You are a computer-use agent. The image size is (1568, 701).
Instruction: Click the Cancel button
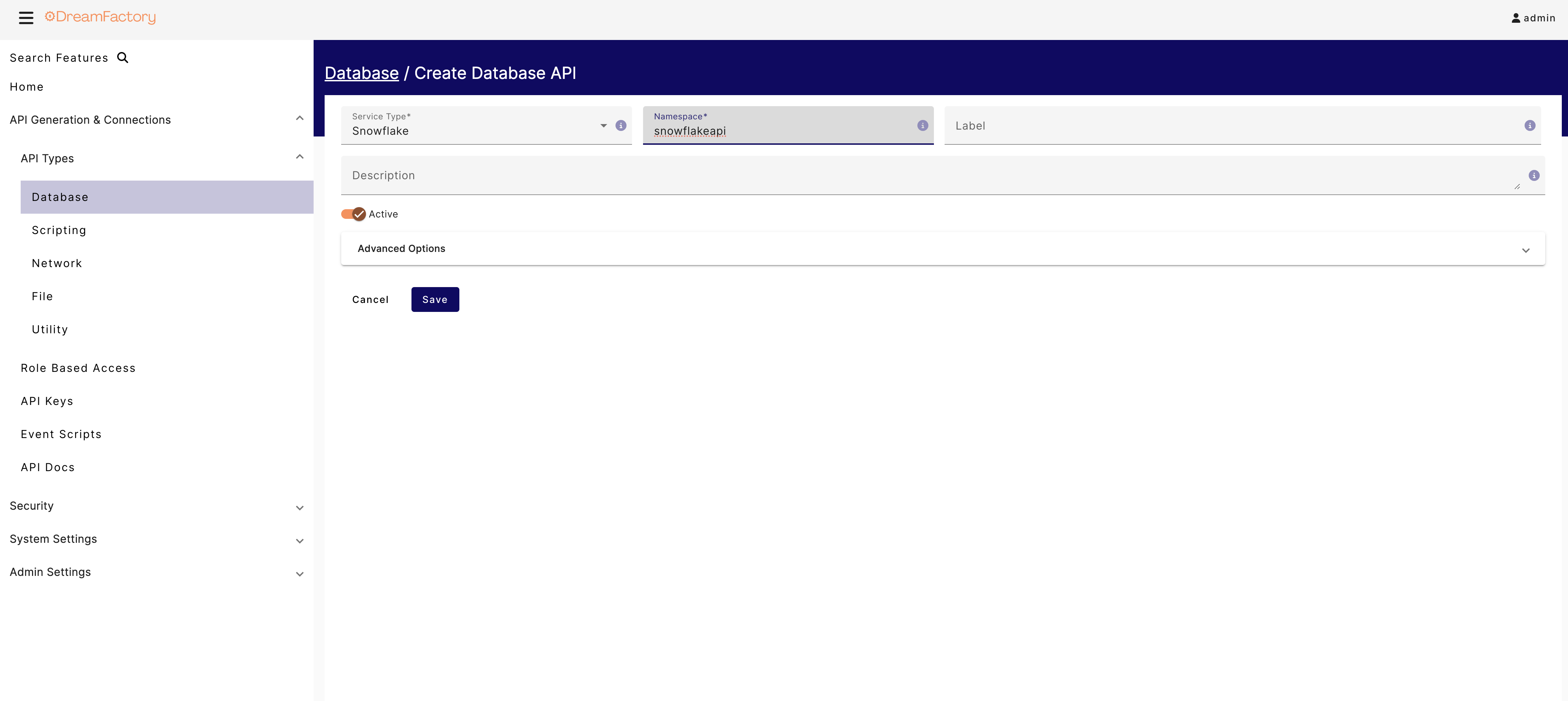(370, 299)
